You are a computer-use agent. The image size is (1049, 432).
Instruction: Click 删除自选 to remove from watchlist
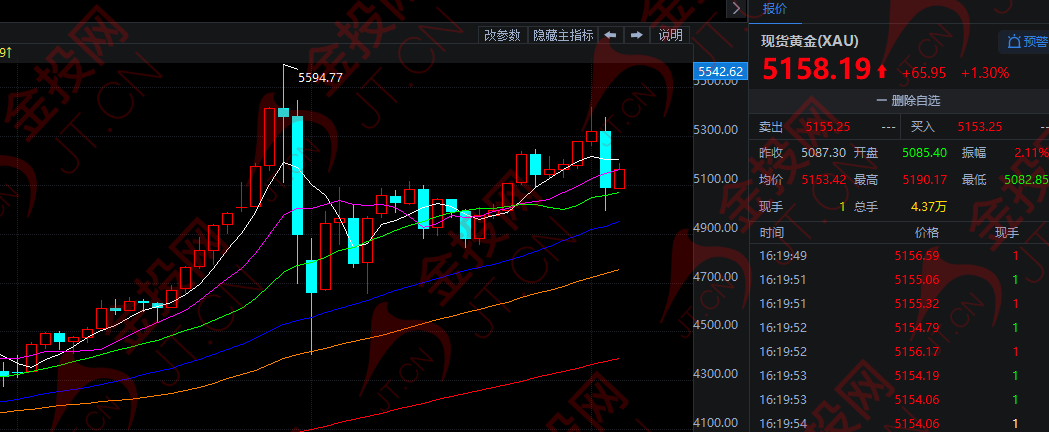pyautogui.click(x=908, y=101)
